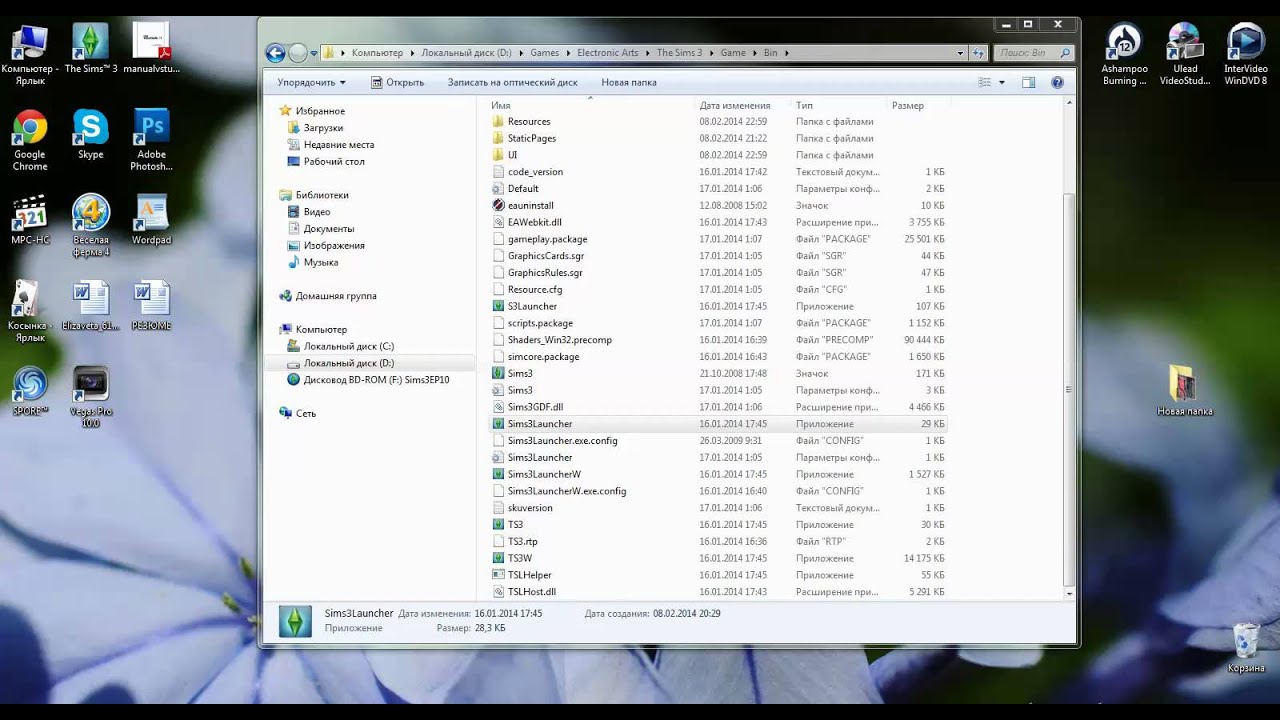Image resolution: width=1280 pixels, height=720 pixels.
Task: Open Документы library in the sidebar
Action: pyautogui.click(x=329, y=229)
